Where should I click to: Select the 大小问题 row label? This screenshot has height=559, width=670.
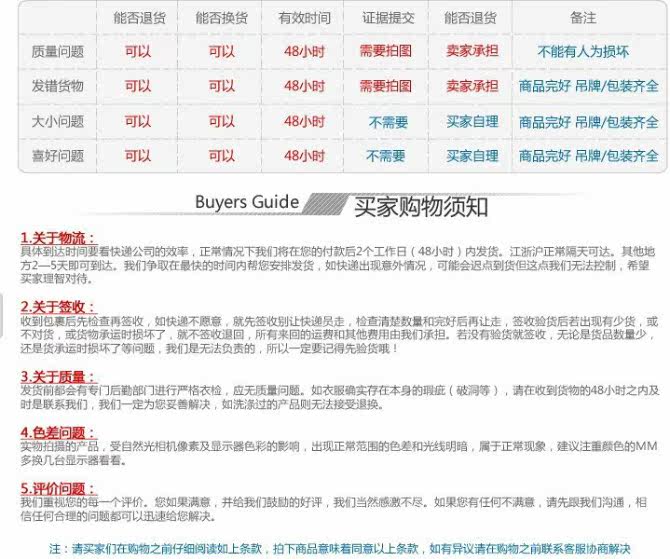point(58,121)
